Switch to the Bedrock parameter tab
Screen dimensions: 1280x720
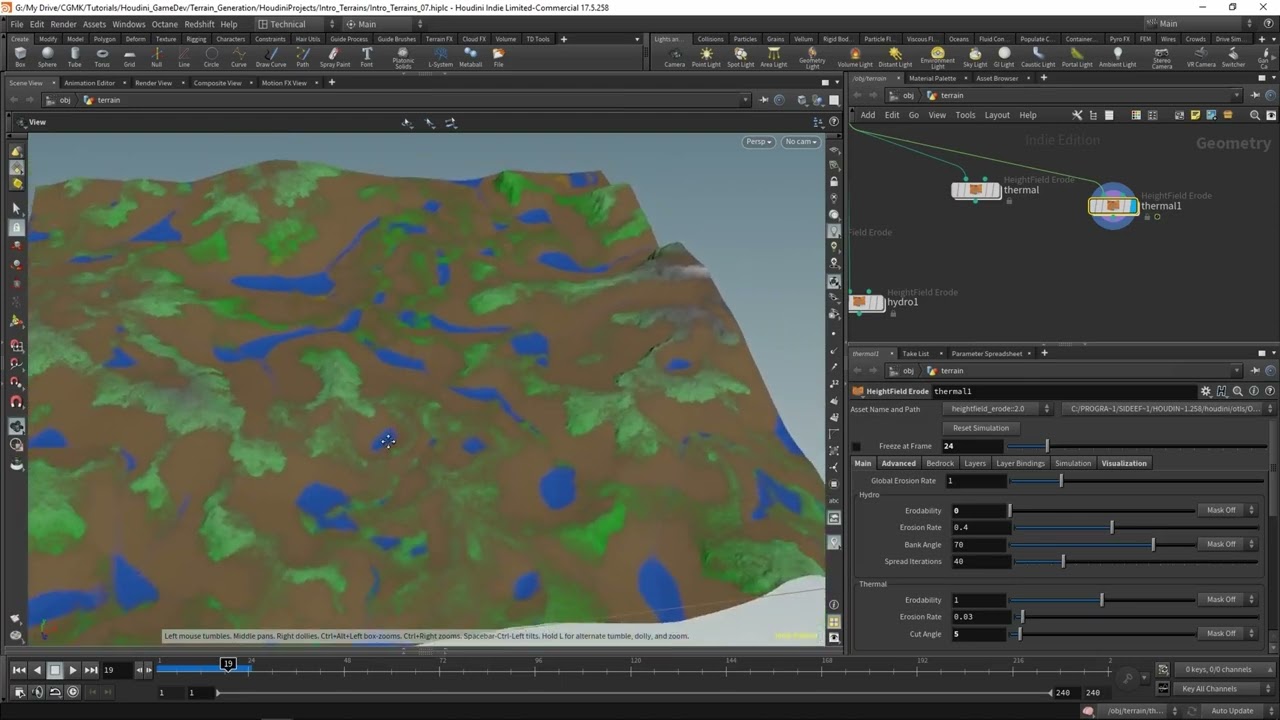[x=940, y=463]
